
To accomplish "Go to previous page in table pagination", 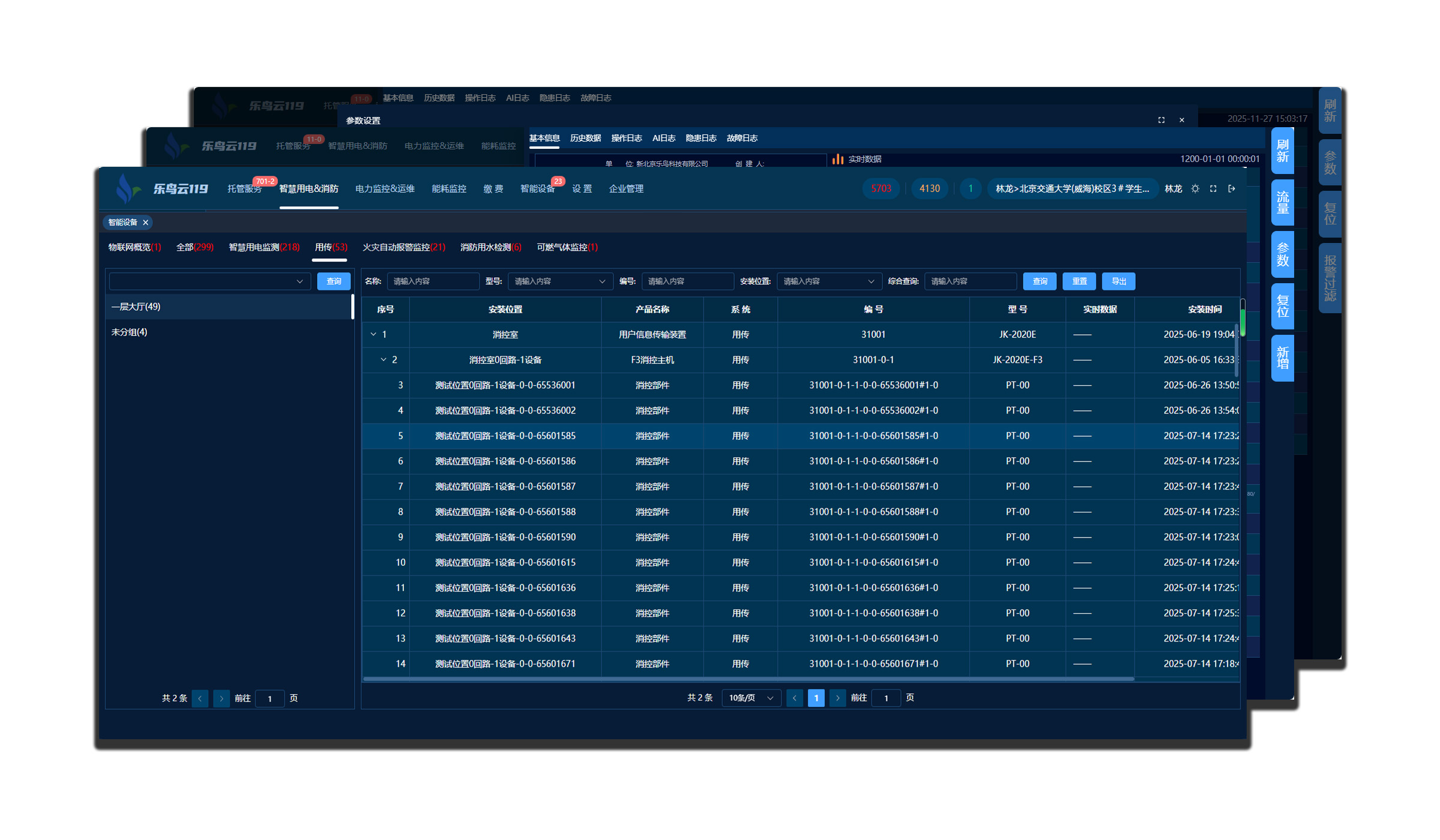I will click(x=794, y=698).
